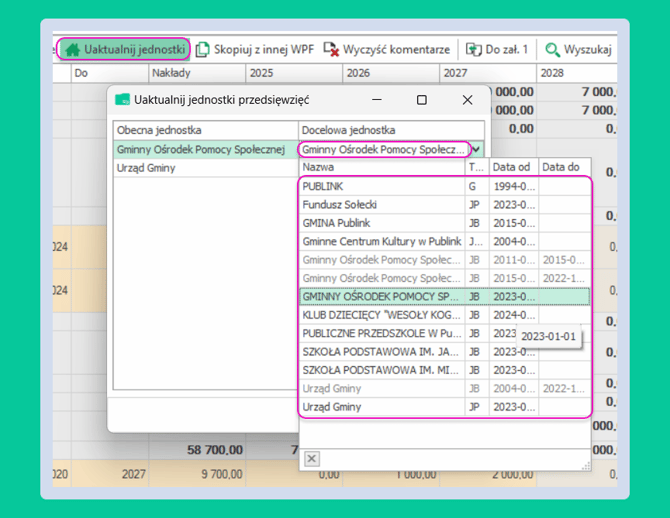Click the X clear button below dropdown list
Viewport: 670px width, 518px height.
point(312,459)
